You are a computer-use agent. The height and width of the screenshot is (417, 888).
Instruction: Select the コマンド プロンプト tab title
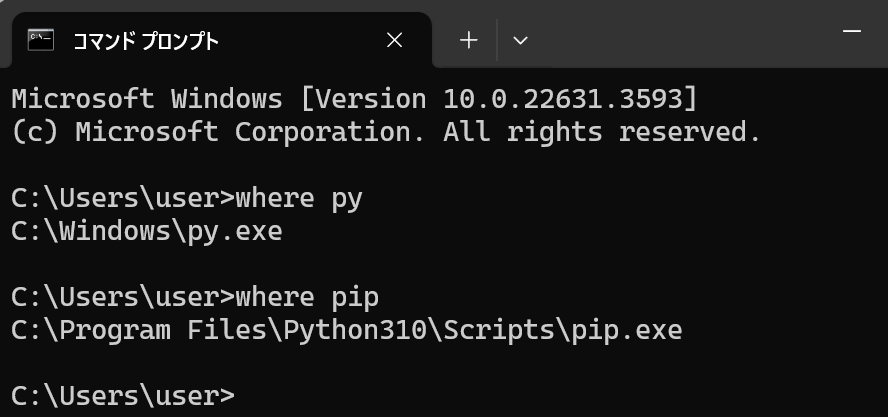146,41
